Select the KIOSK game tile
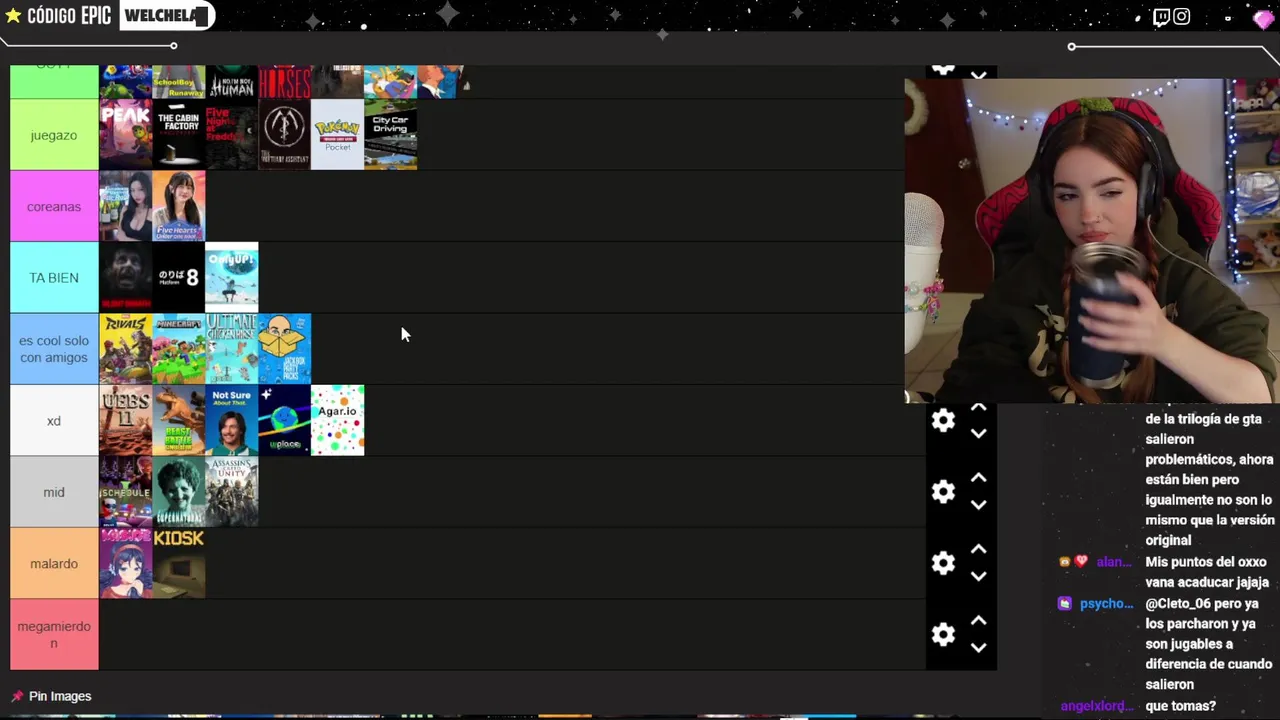Screen dimensions: 1280x720 coord(178,563)
